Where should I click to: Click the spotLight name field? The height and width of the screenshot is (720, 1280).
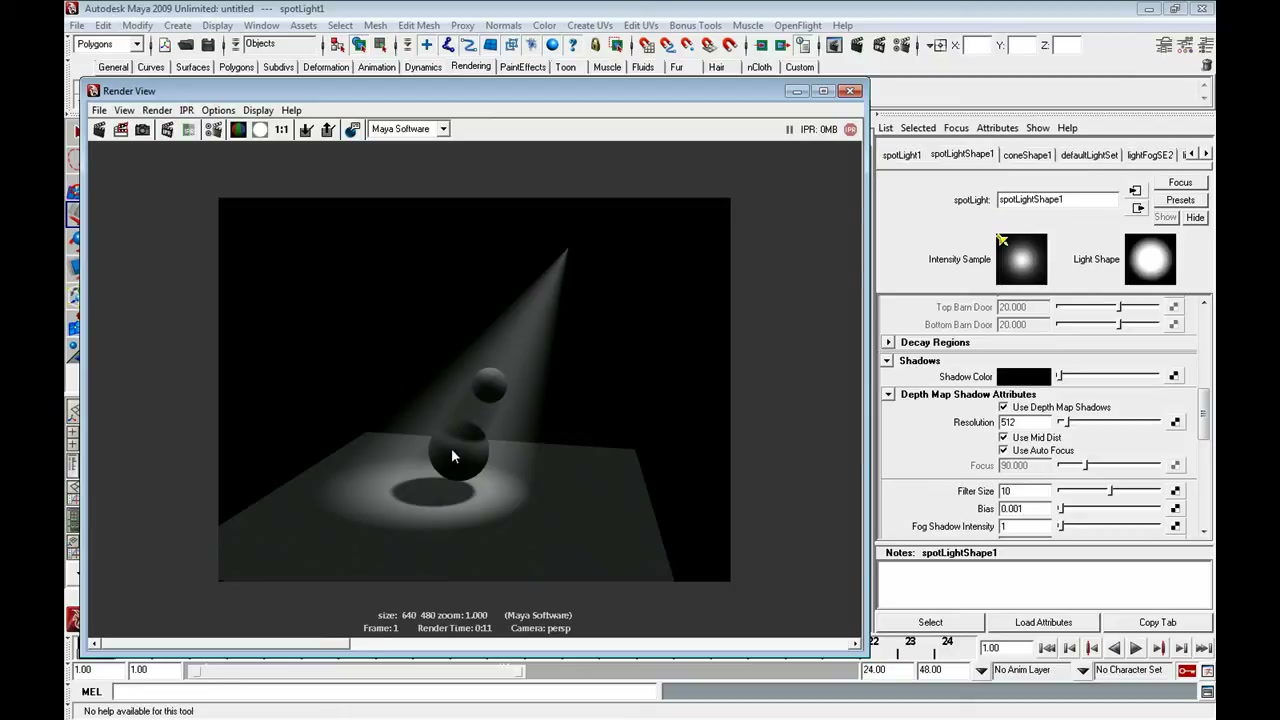pos(1056,199)
